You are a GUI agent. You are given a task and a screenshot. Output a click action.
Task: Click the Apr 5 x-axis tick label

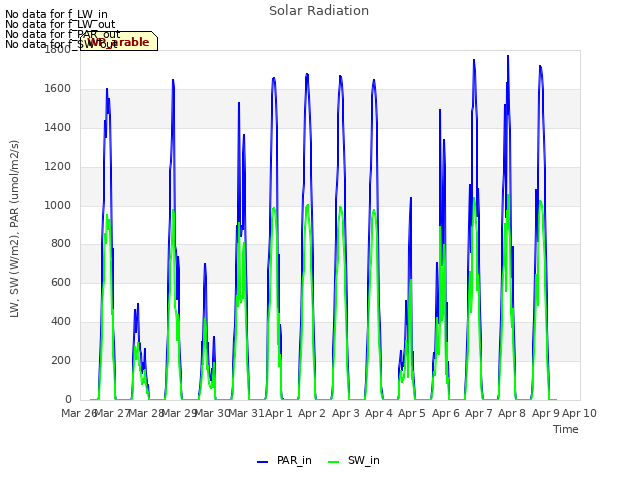(412, 413)
